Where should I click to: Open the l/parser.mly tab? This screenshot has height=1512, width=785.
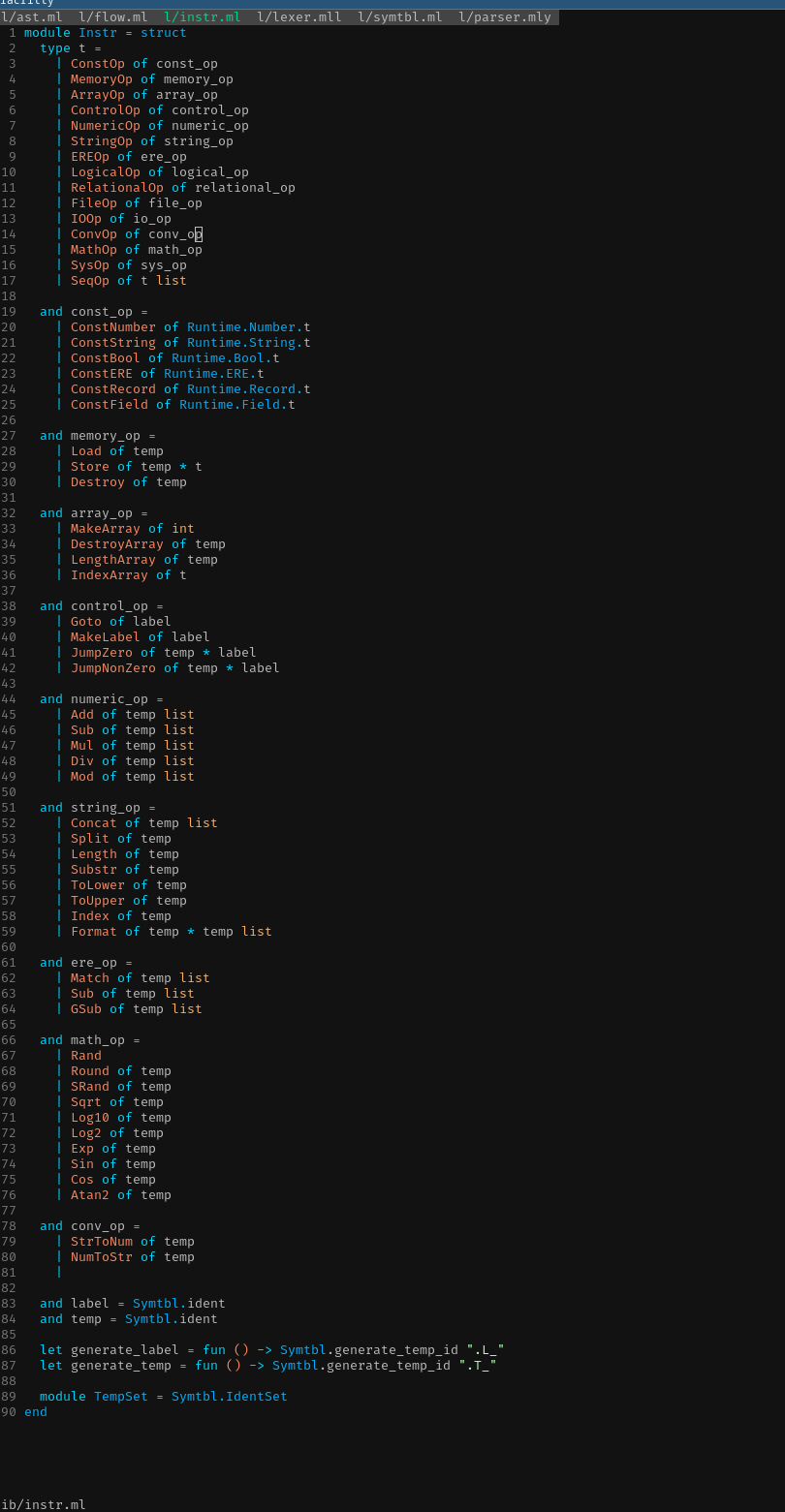(505, 17)
